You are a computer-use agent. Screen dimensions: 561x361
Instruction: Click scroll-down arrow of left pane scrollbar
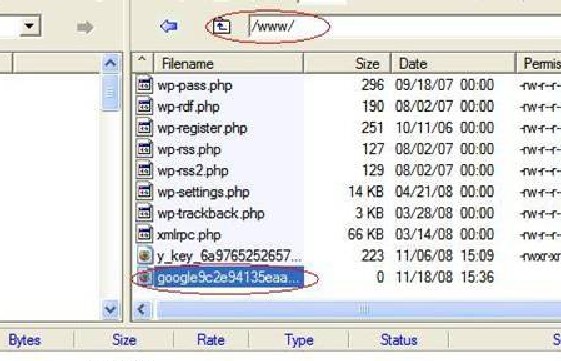(110, 309)
